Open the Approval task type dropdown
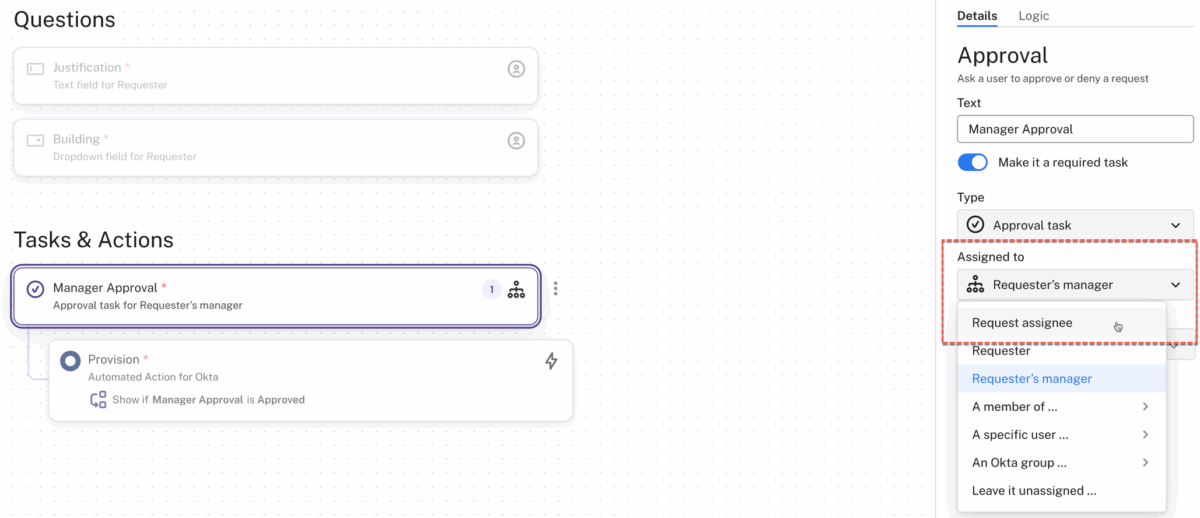 pyautogui.click(x=1075, y=226)
